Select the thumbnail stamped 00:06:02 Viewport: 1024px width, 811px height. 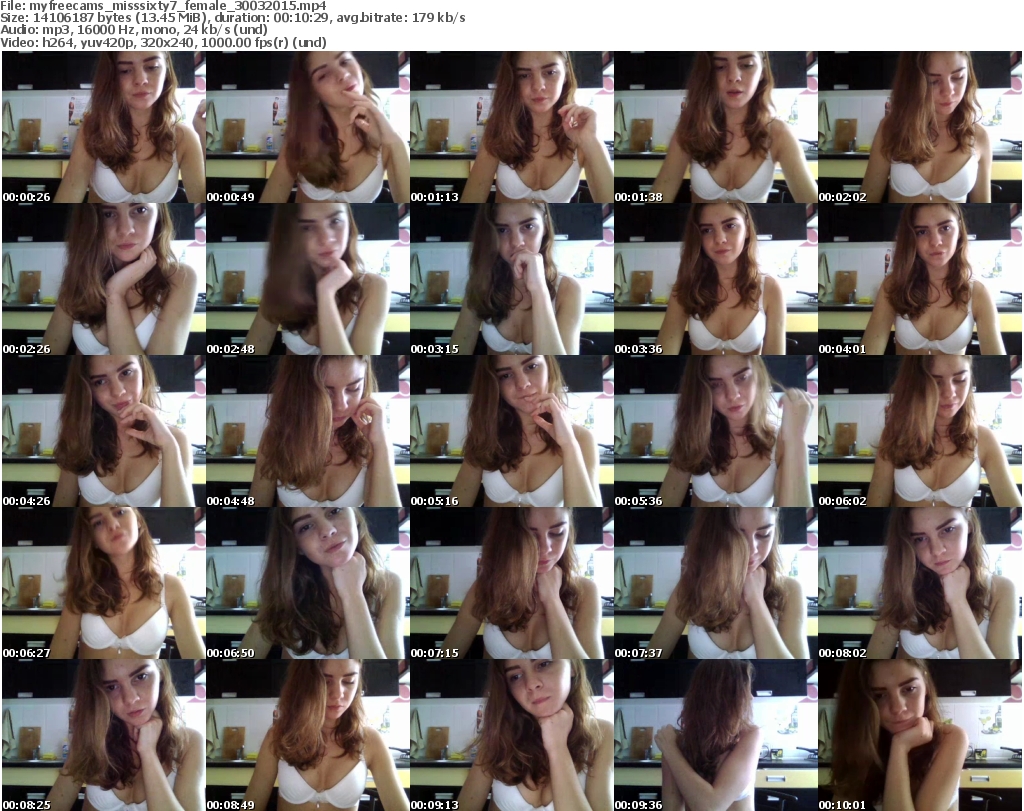(x=920, y=432)
